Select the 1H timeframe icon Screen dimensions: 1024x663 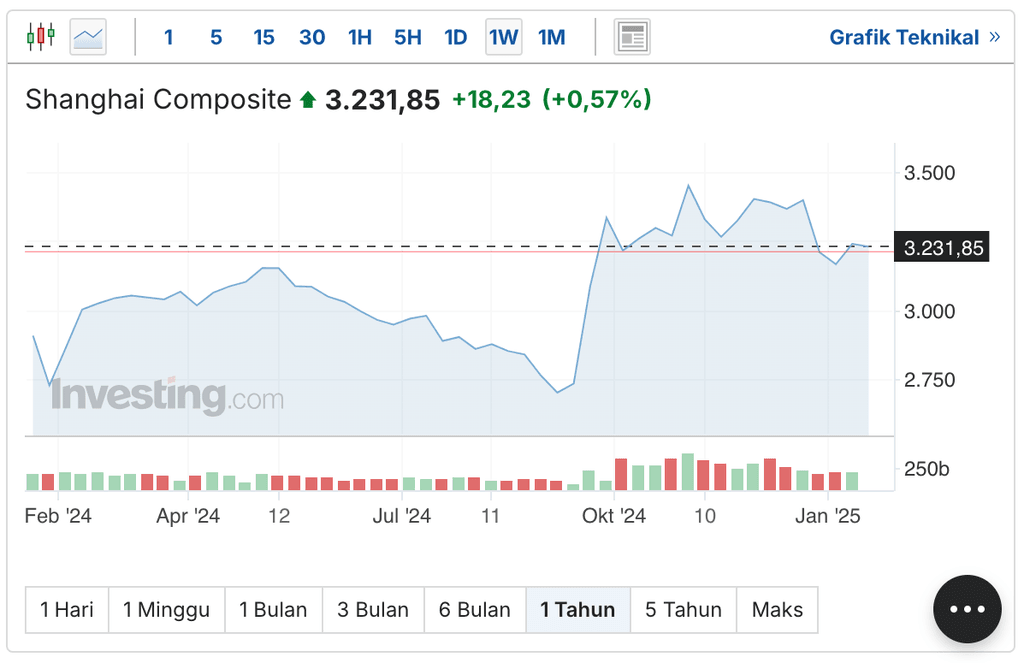coord(359,37)
